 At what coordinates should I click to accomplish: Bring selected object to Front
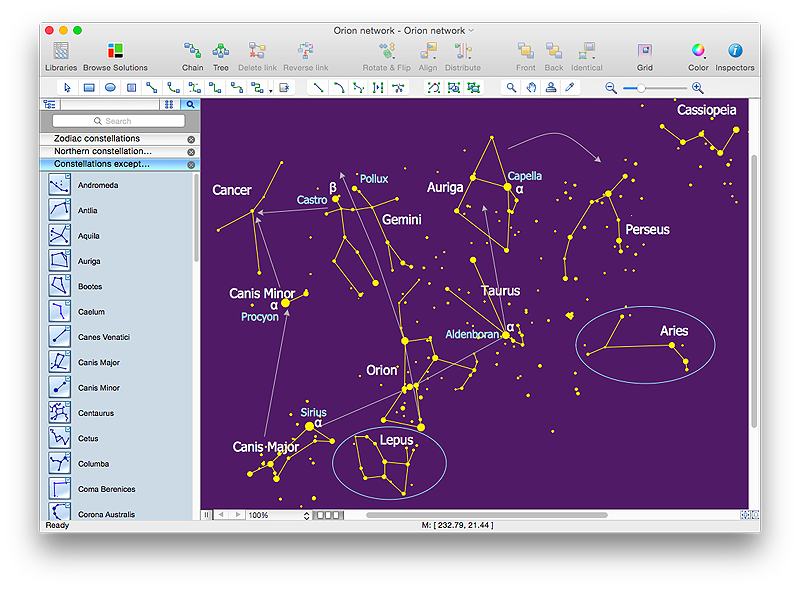[526, 50]
